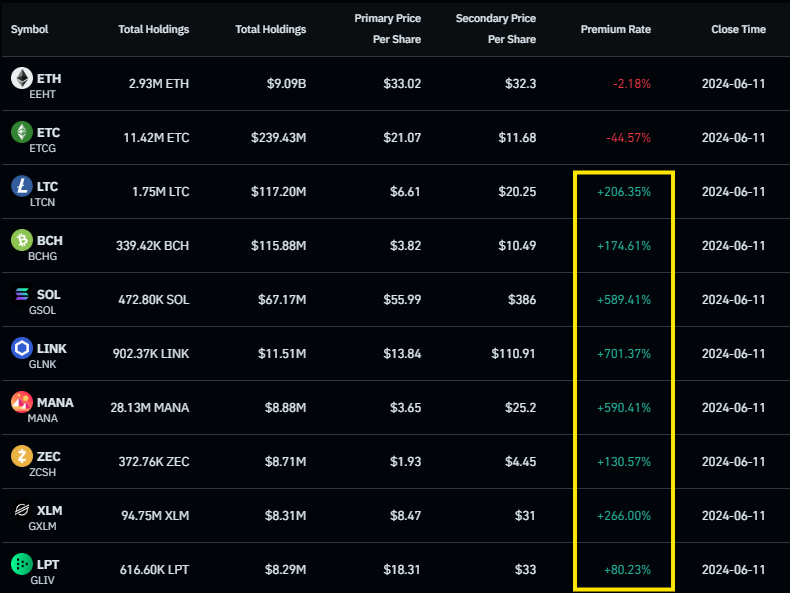The image size is (790, 593).
Task: Click the Ethereum ETH coin icon
Action: [22, 78]
